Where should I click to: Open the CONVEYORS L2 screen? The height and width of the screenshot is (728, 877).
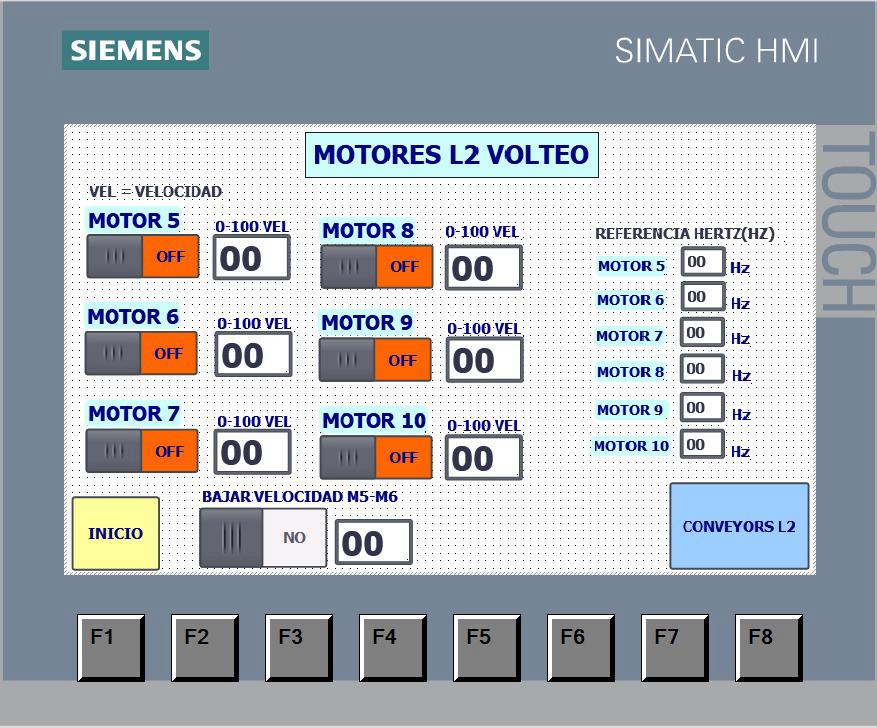739,525
